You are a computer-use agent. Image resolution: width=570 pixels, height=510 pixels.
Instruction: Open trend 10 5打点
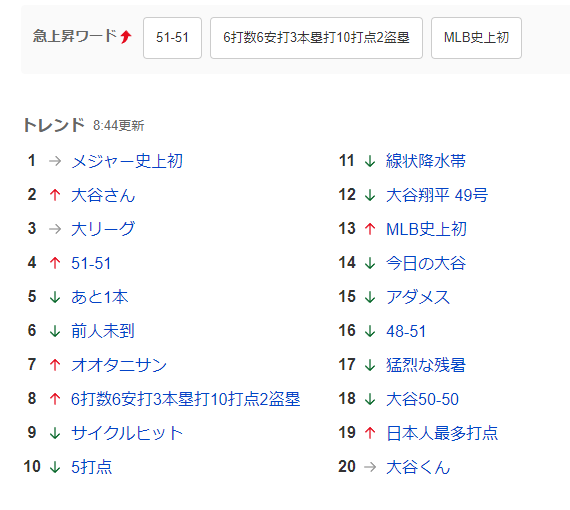click(91, 467)
